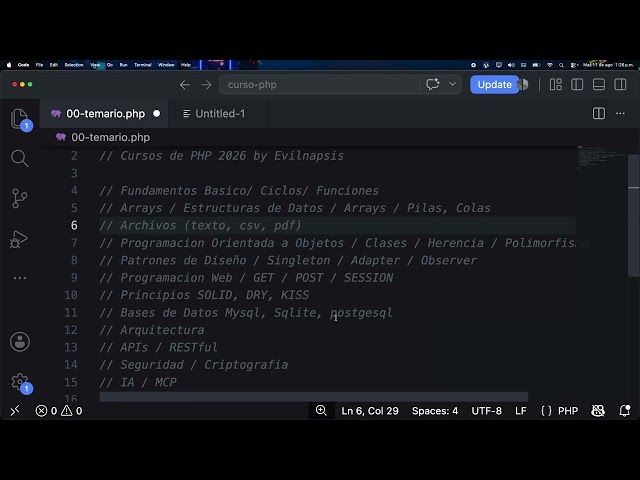Open Spotlight search in macOS menu bar
640x480 pixels.
pos(562,65)
